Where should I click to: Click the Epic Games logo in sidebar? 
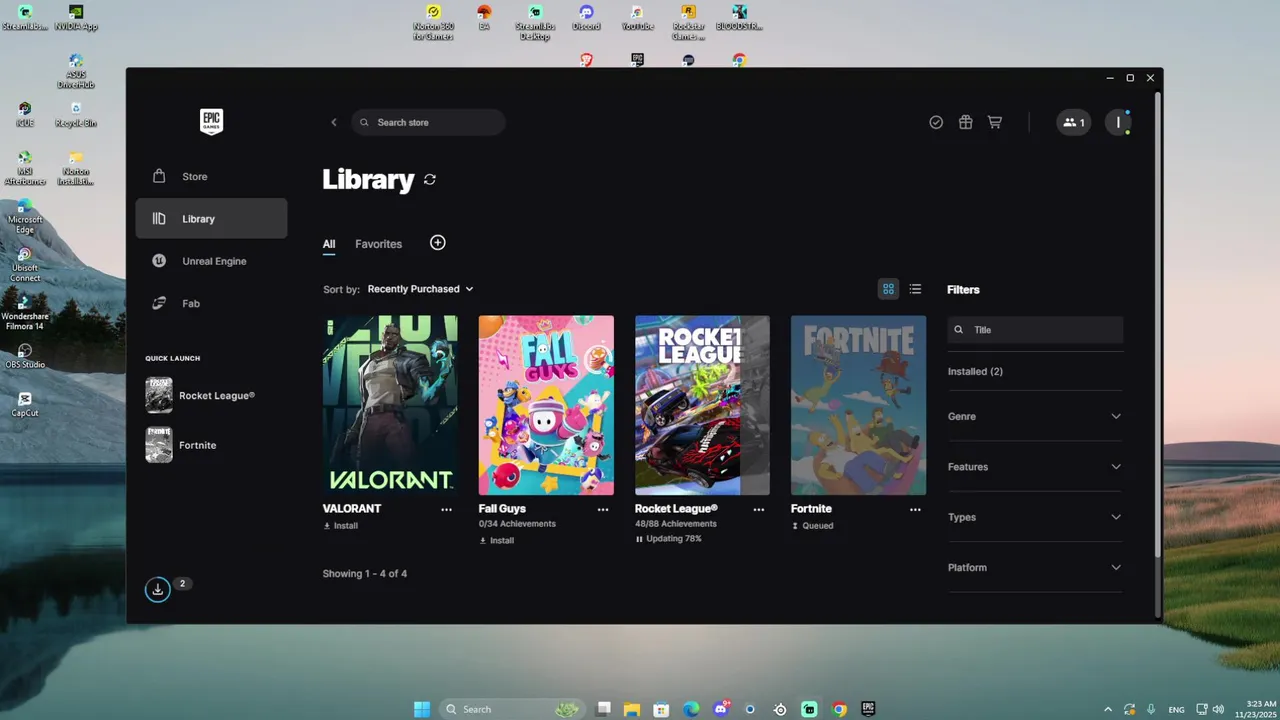tap(211, 122)
